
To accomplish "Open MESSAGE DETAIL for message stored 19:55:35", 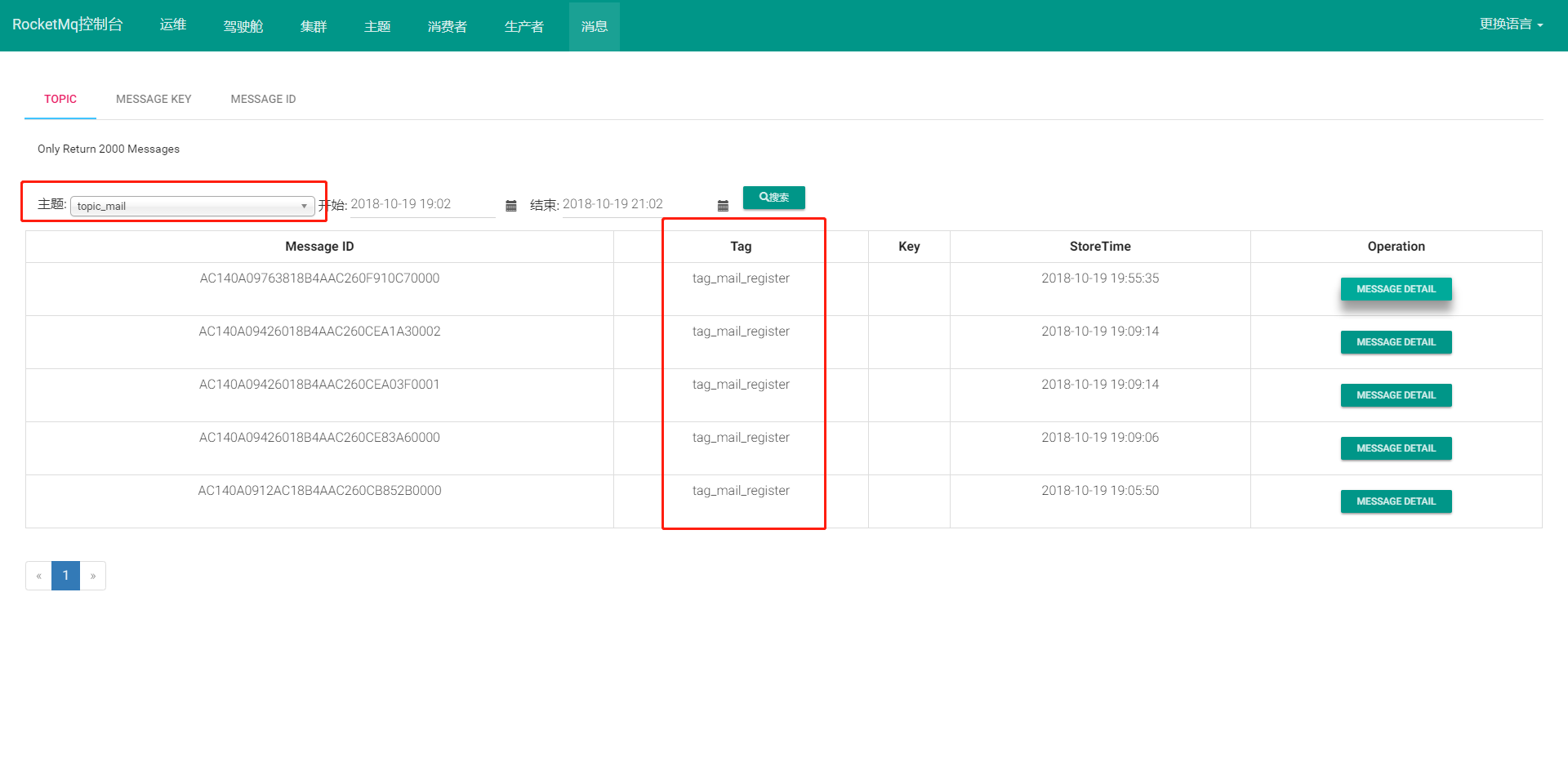I will click(1396, 289).
